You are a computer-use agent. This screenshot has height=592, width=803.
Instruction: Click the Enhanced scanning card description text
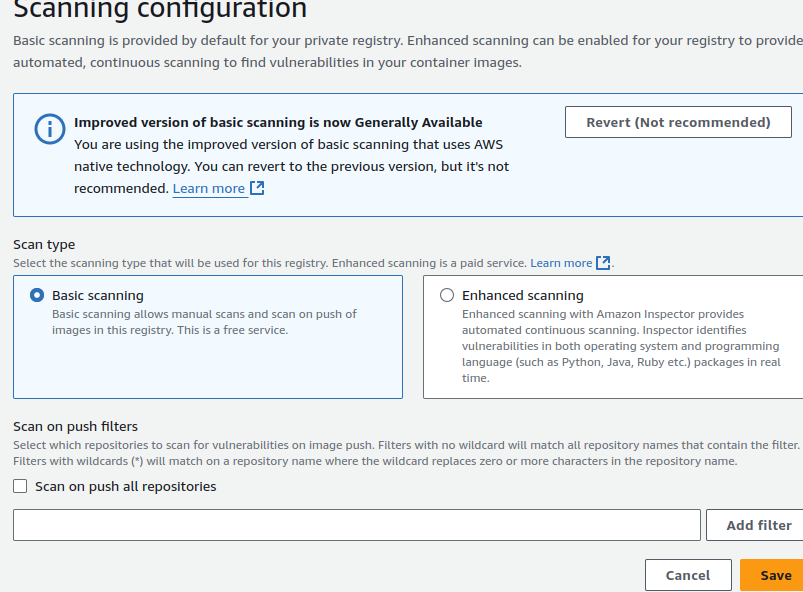click(620, 346)
